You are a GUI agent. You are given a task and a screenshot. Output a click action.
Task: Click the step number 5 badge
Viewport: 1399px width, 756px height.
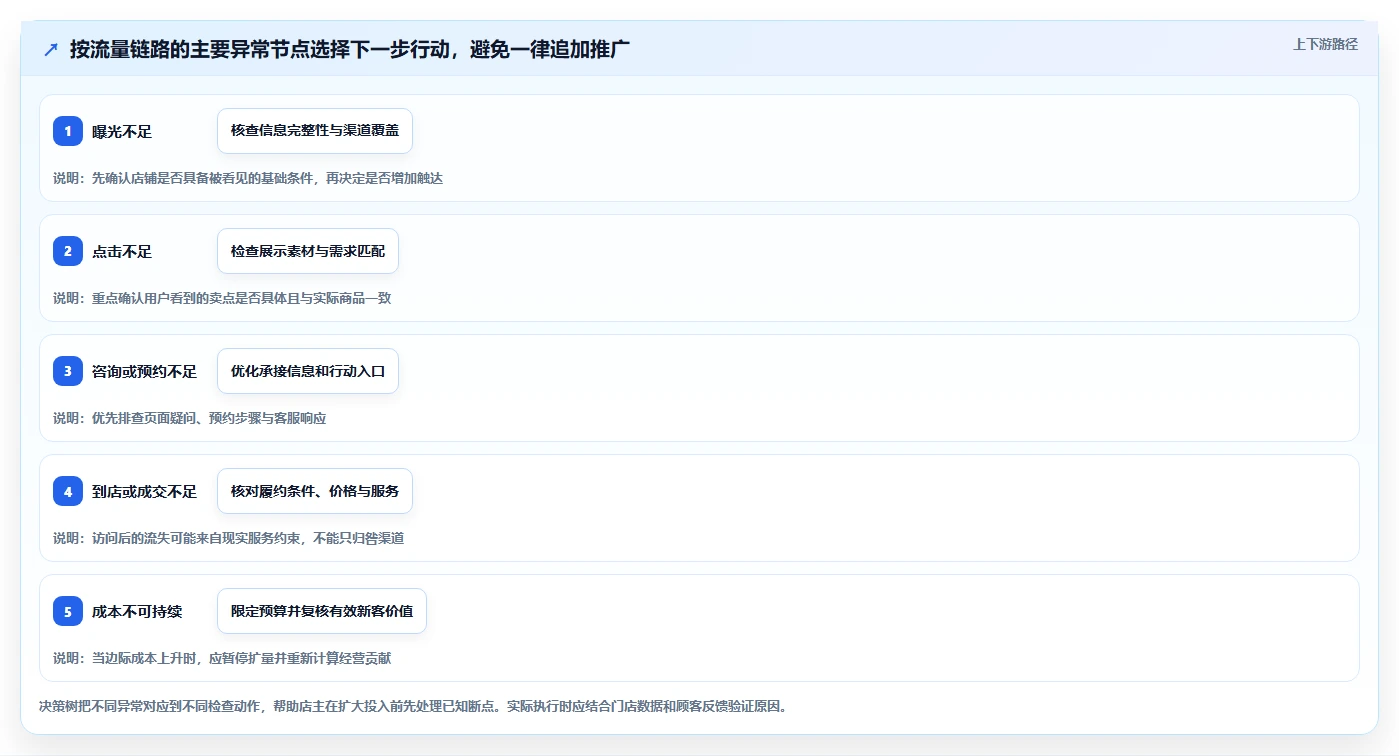tap(68, 611)
